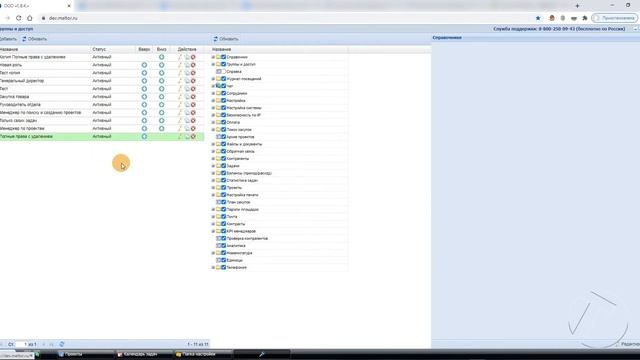Screen dimensions: 640x360
Task: Expand the 'Задачи' tree node
Action: coord(213,166)
